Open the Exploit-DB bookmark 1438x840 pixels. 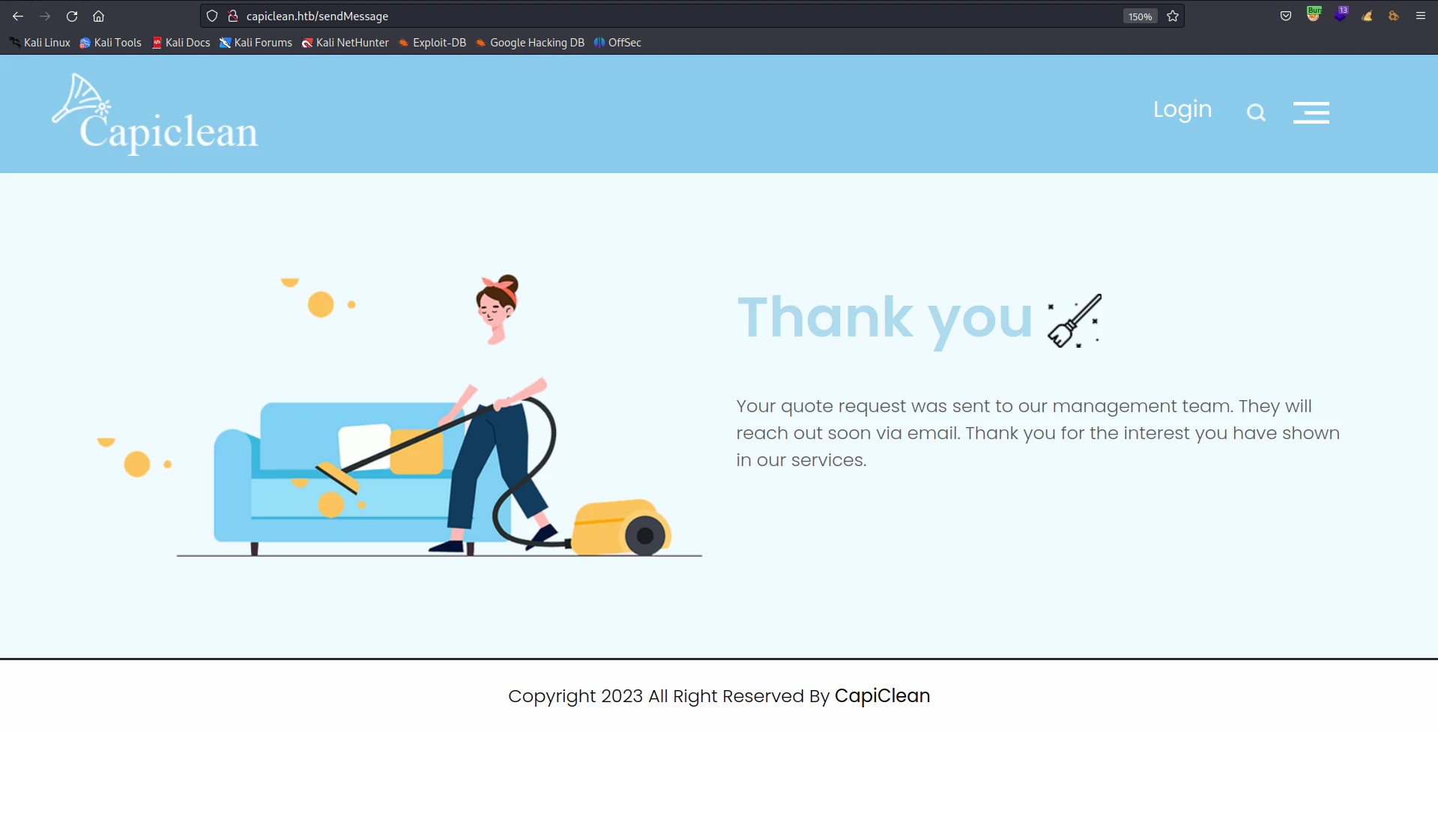click(432, 43)
